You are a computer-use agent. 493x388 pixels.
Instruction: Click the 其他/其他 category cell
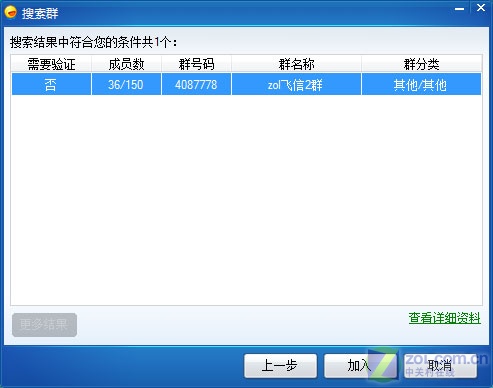click(421, 85)
